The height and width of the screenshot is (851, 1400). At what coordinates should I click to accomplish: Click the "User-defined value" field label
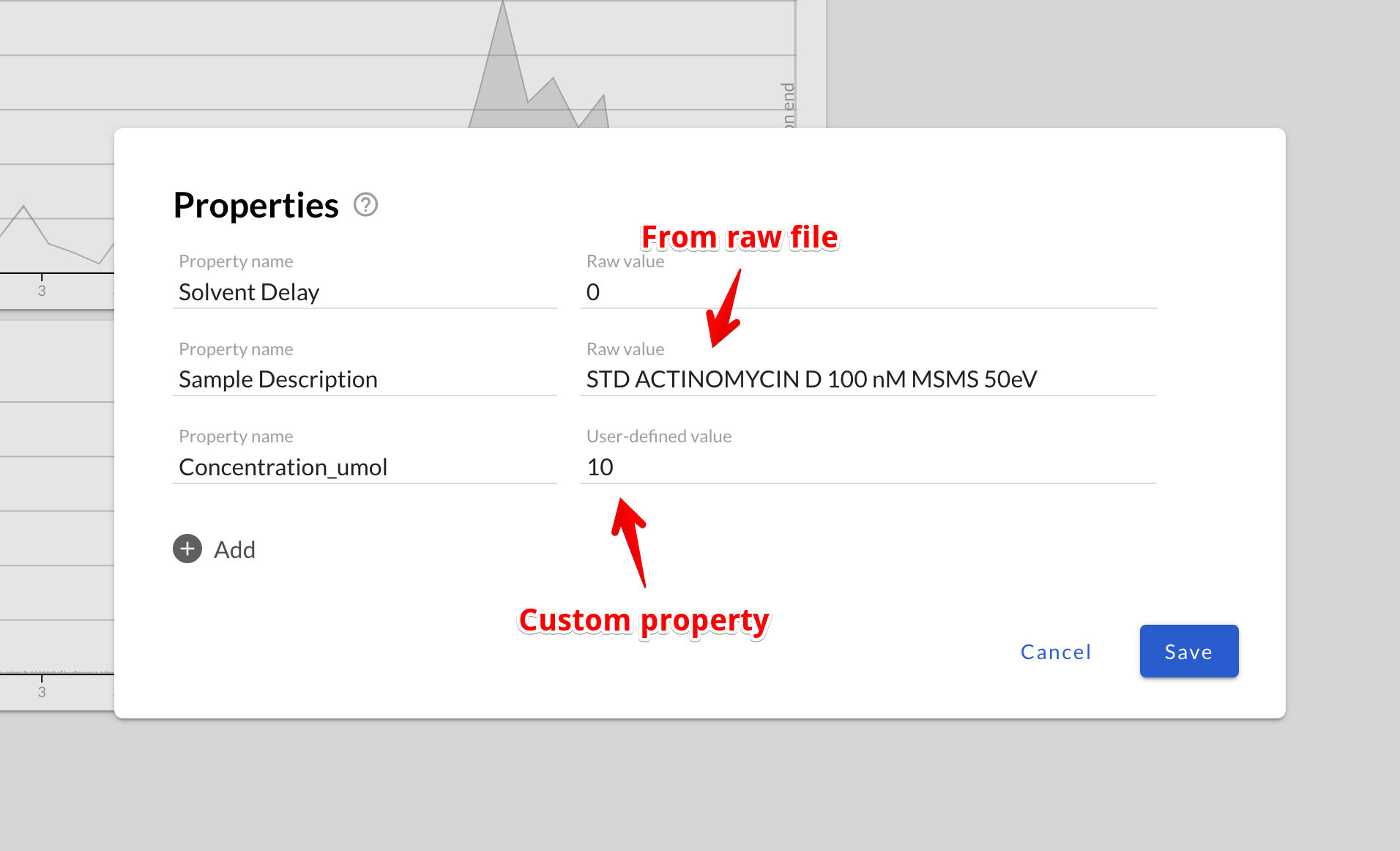(x=658, y=436)
